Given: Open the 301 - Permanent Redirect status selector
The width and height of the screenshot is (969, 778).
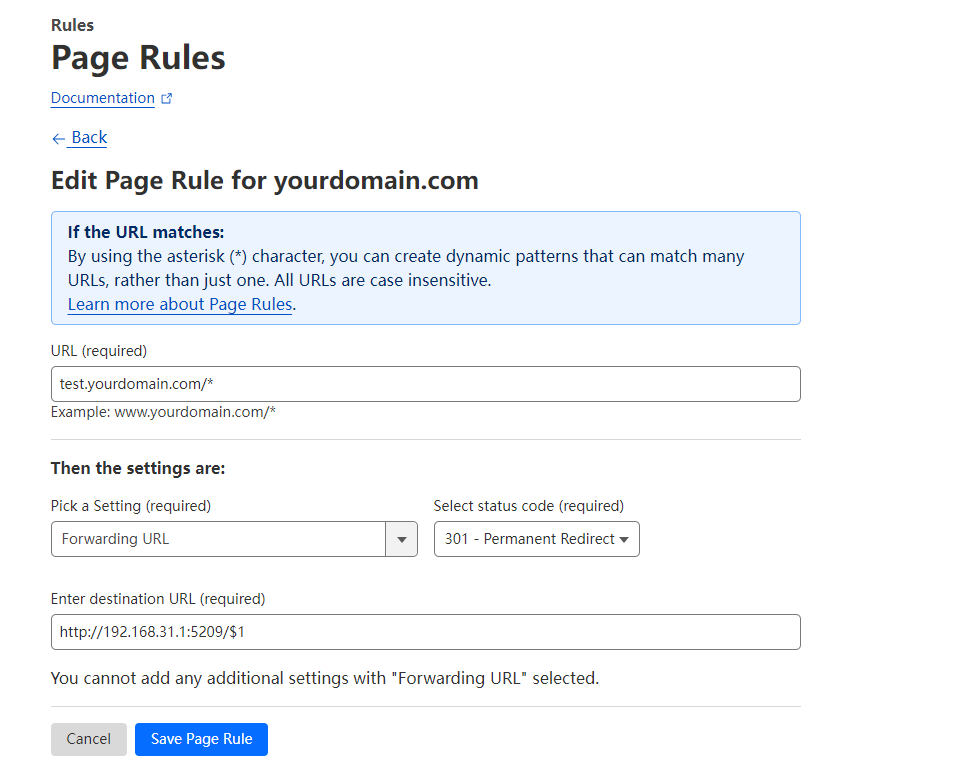Looking at the screenshot, I should click(x=536, y=539).
